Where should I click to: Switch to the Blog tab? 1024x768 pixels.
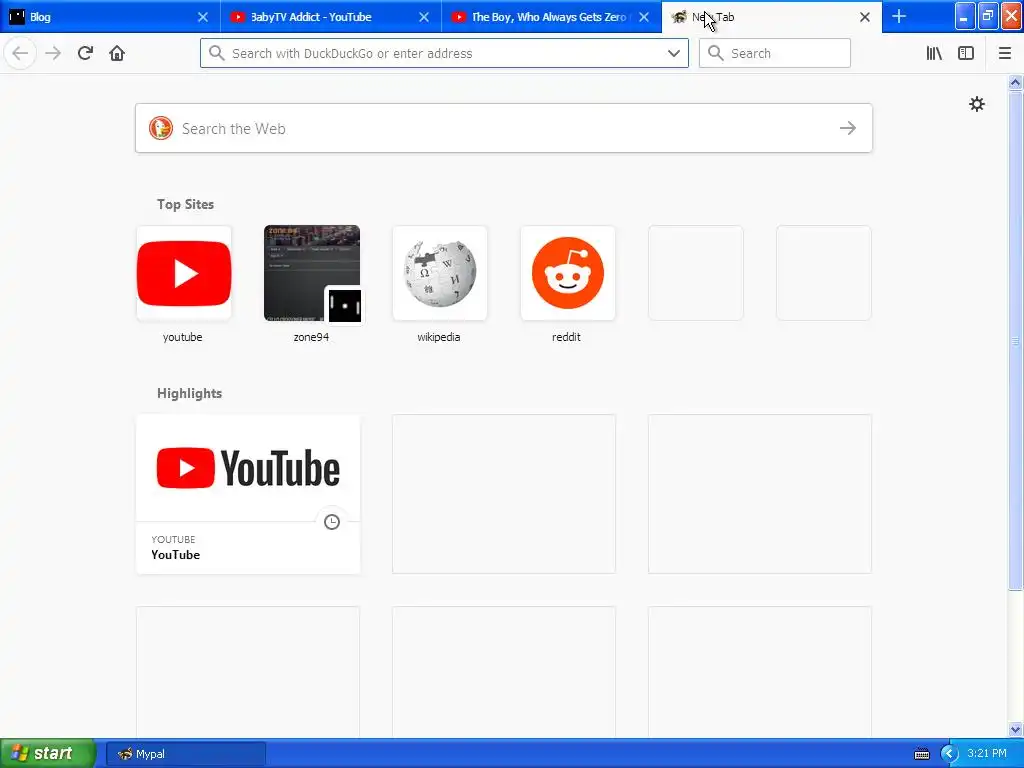(110, 17)
